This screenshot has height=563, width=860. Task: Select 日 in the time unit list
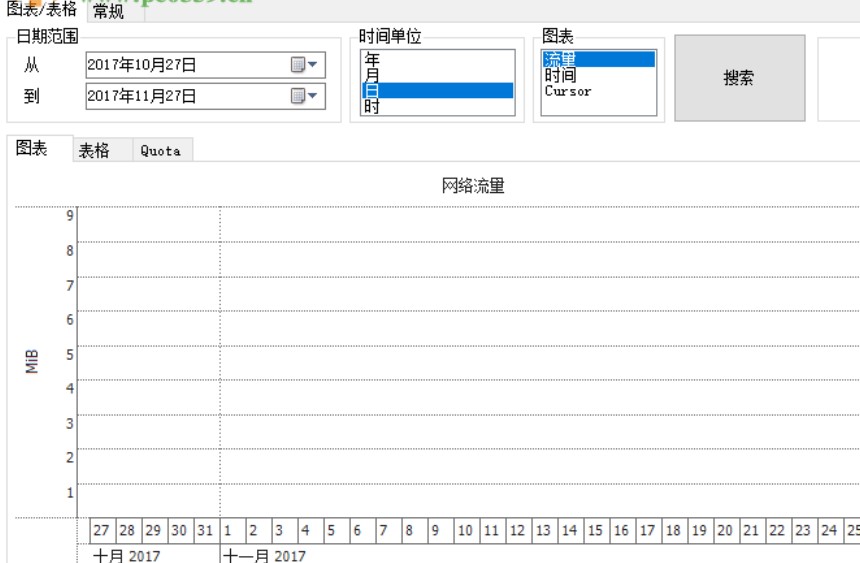437,91
